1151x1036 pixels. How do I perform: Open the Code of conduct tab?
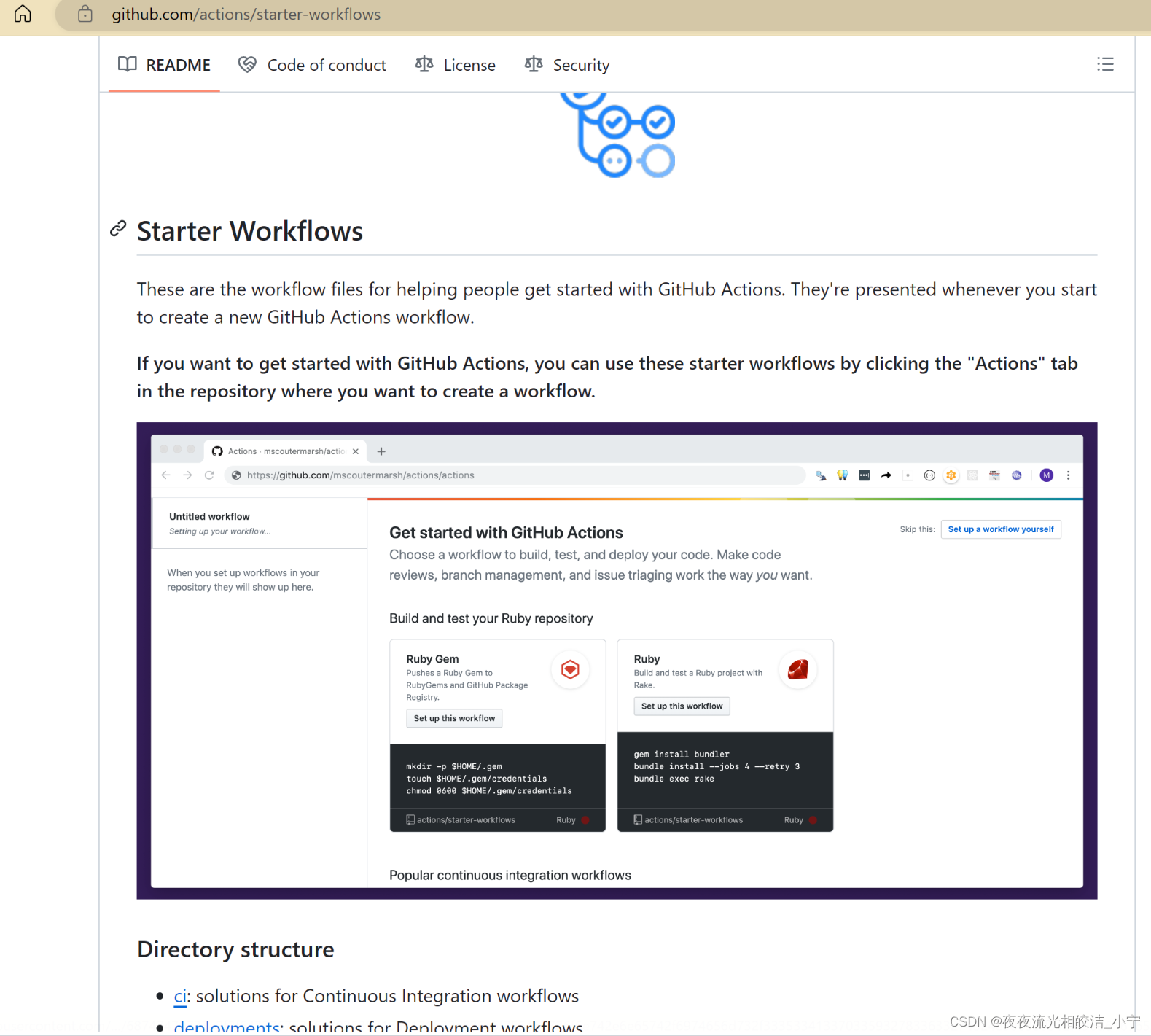(x=312, y=65)
